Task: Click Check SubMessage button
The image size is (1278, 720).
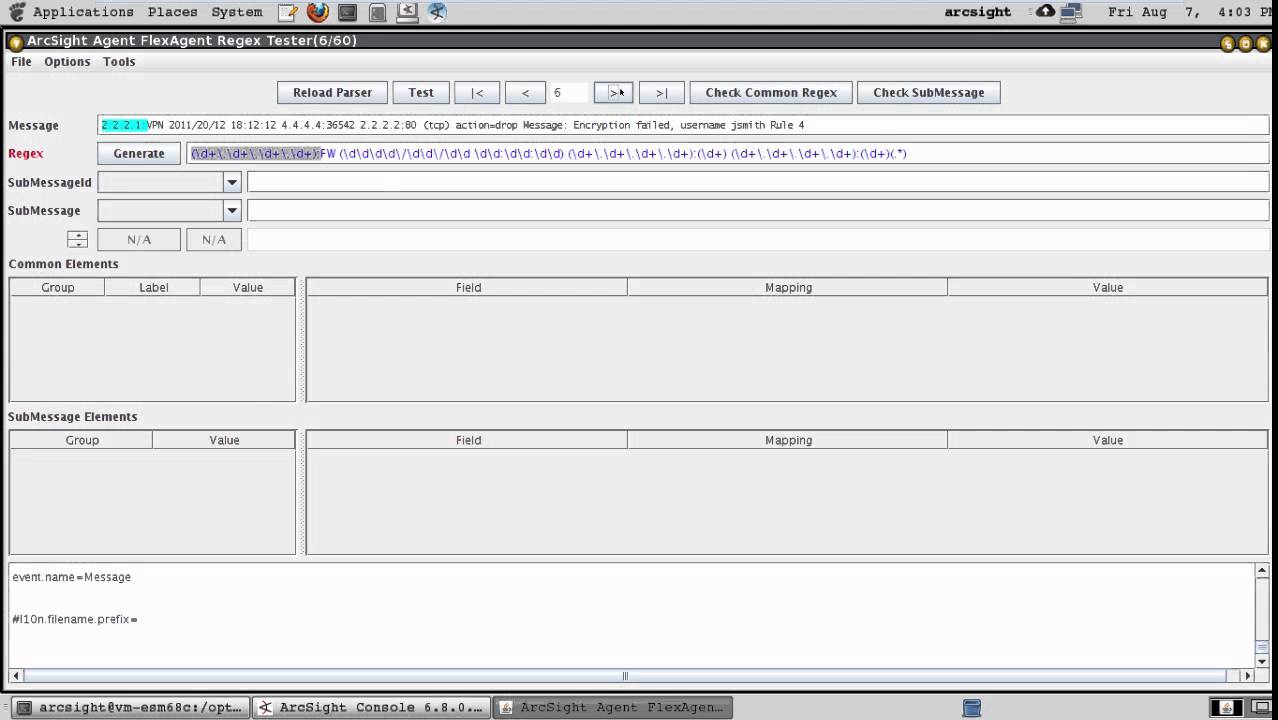Action: tap(928, 92)
